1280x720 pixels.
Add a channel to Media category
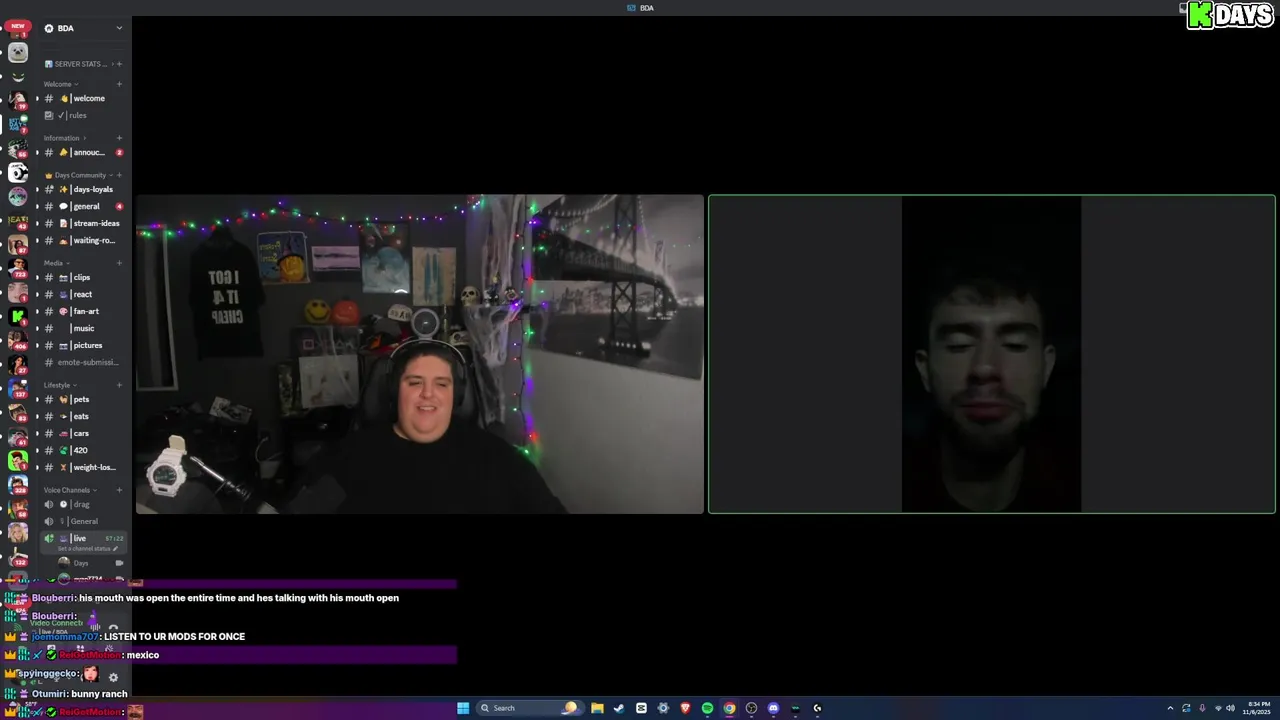click(x=119, y=263)
